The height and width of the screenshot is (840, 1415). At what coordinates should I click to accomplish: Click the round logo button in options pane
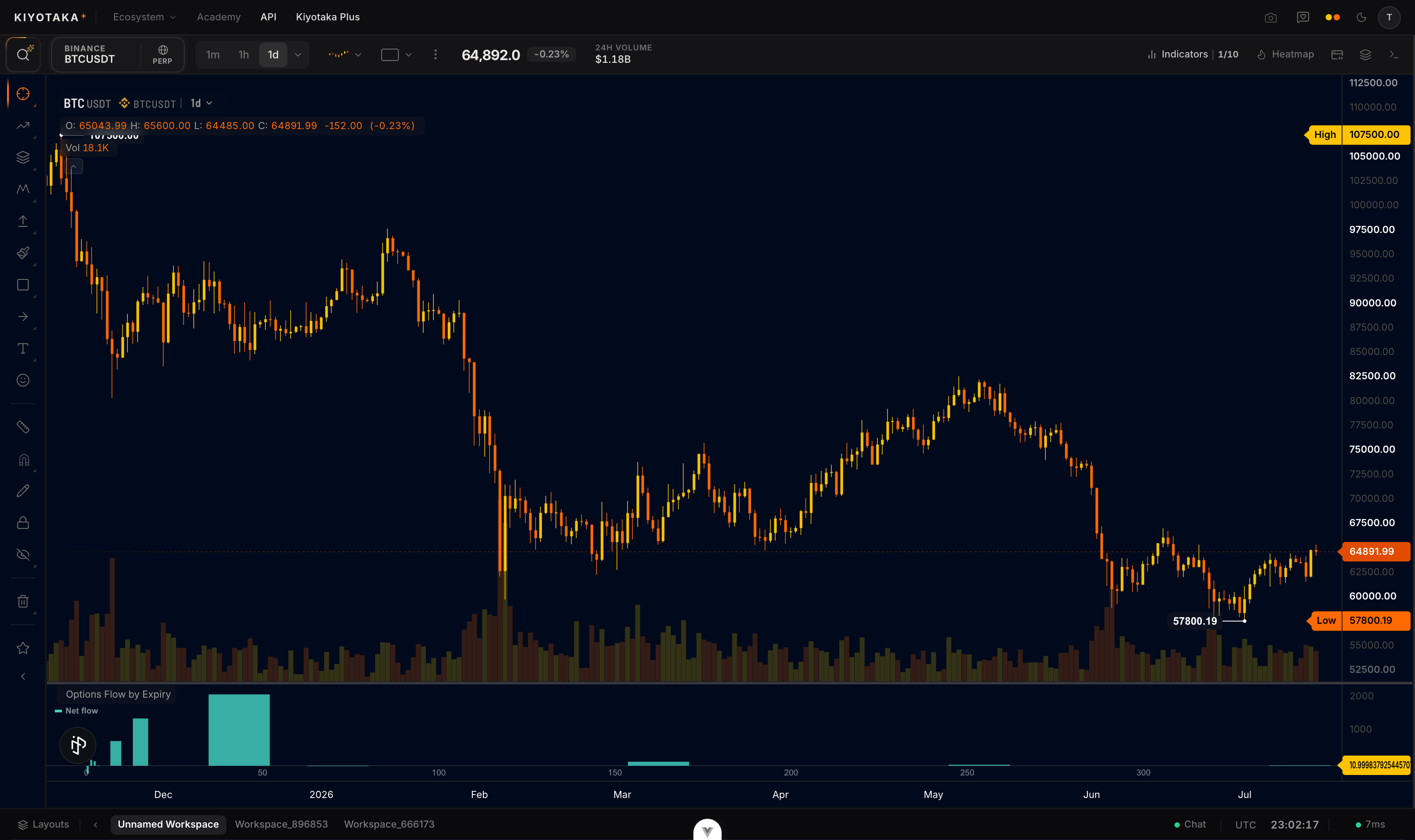(x=77, y=745)
